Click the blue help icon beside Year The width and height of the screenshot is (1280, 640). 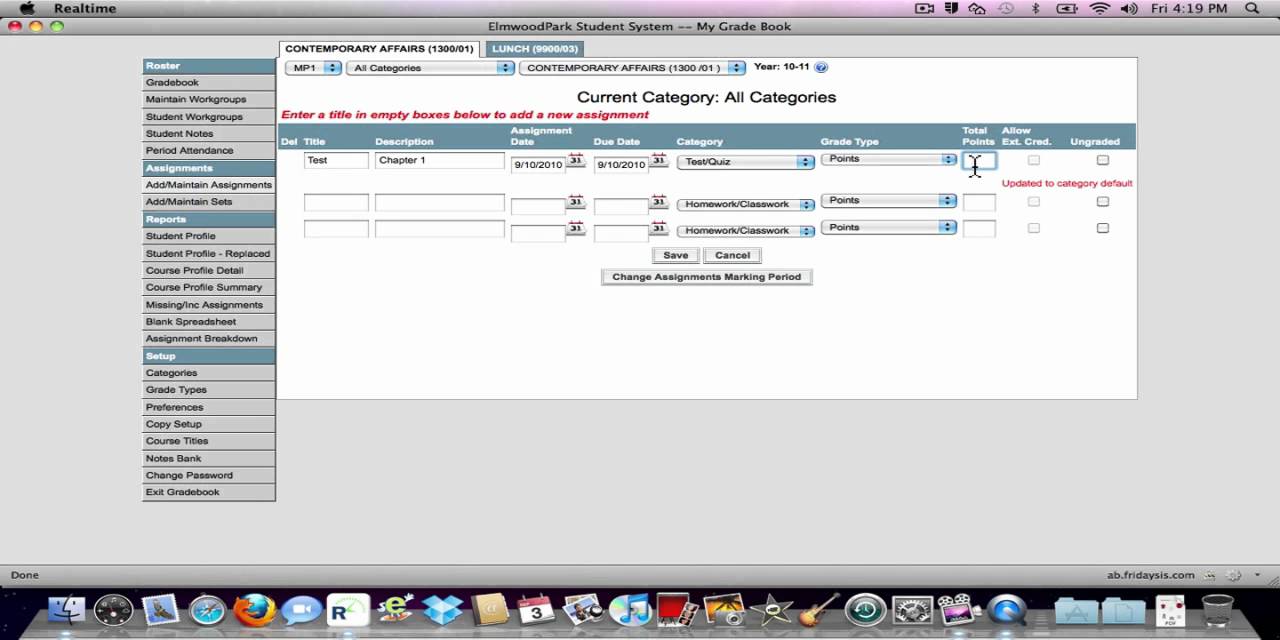(x=821, y=67)
